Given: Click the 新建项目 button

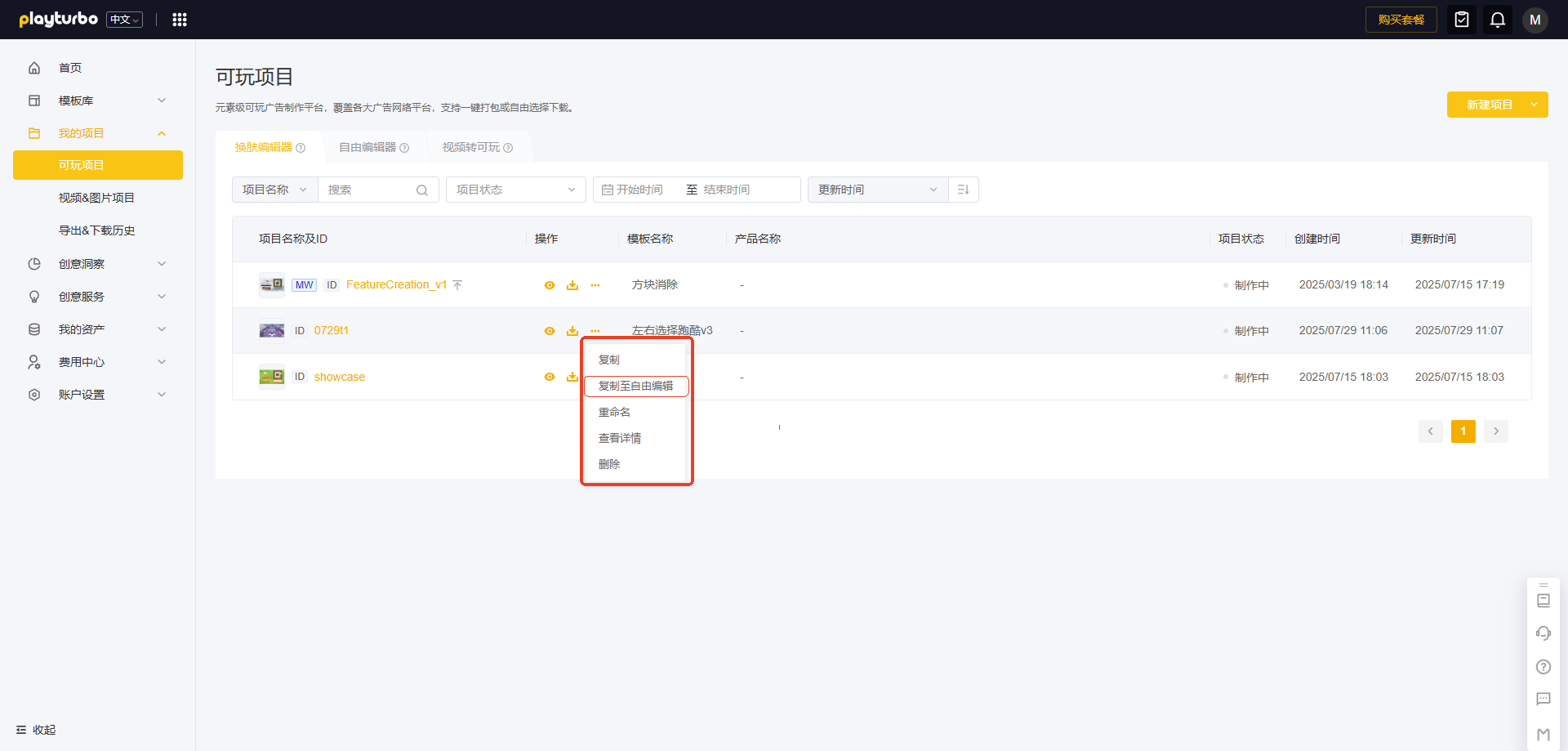Looking at the screenshot, I should pyautogui.click(x=1489, y=105).
